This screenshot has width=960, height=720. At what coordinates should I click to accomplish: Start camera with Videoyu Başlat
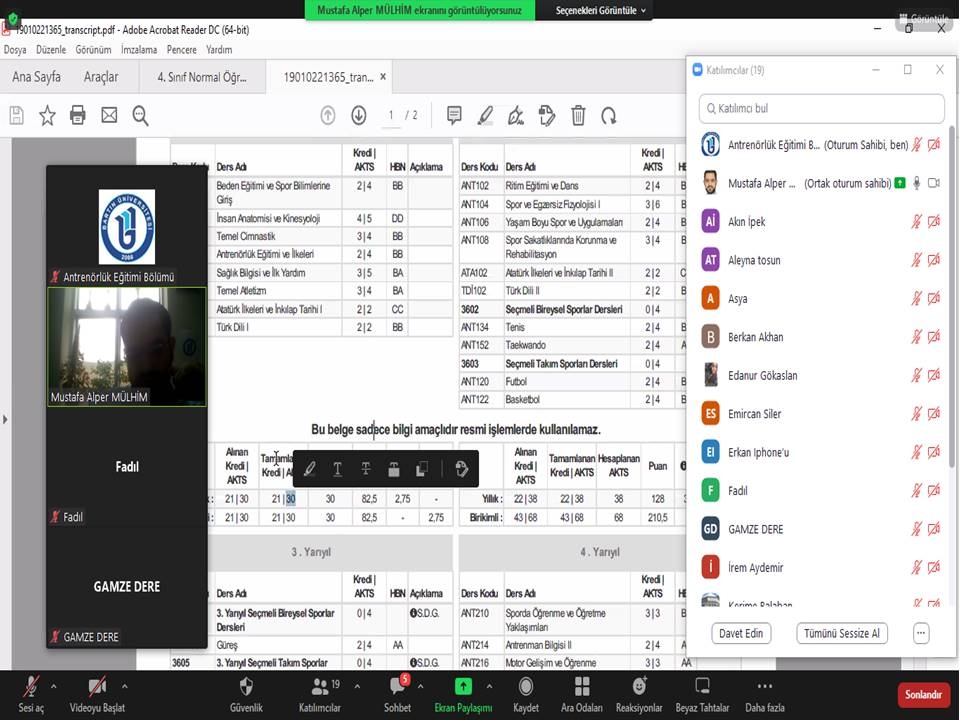pyautogui.click(x=97, y=693)
